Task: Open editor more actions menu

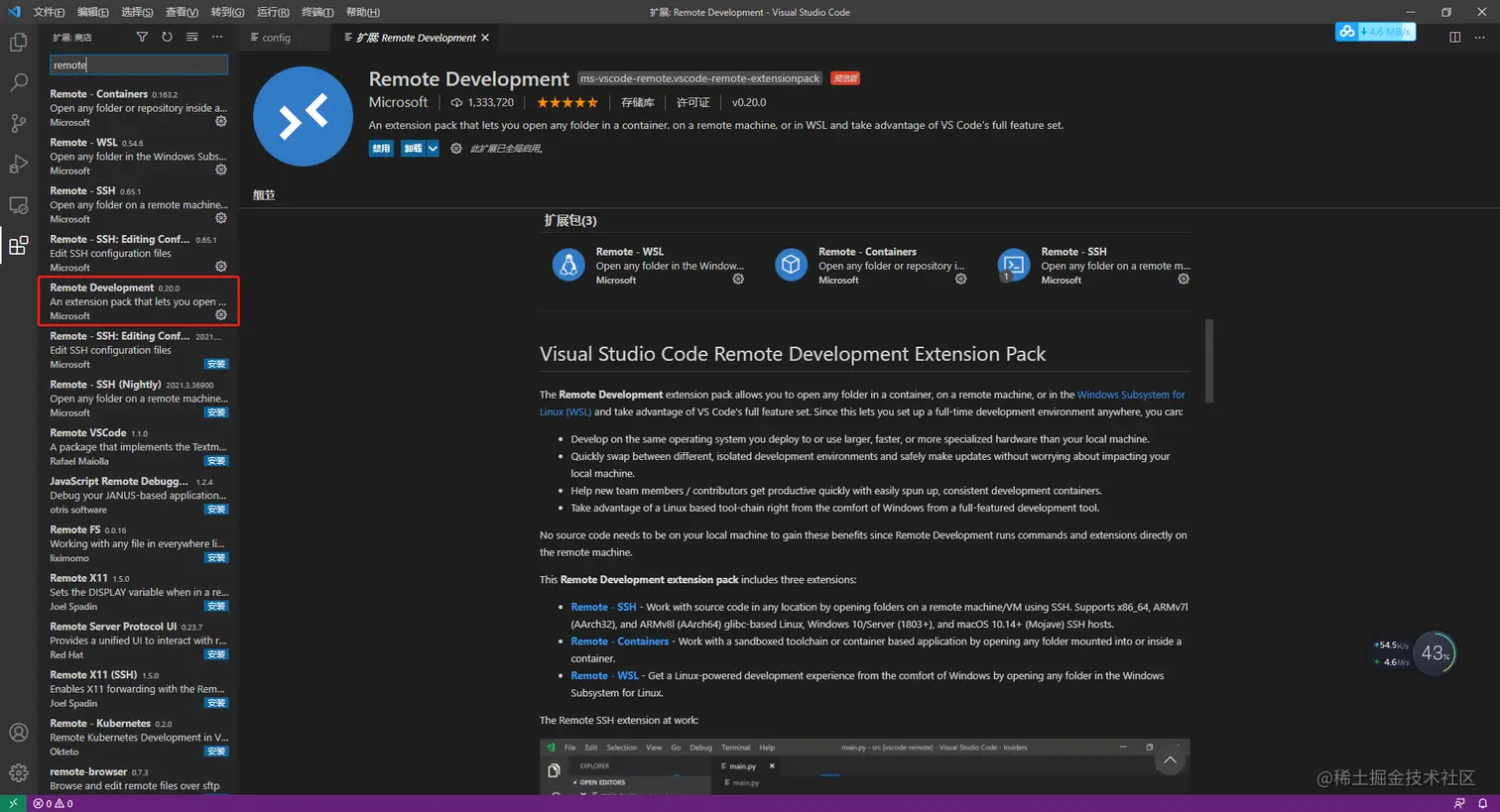Action: [x=1479, y=38]
